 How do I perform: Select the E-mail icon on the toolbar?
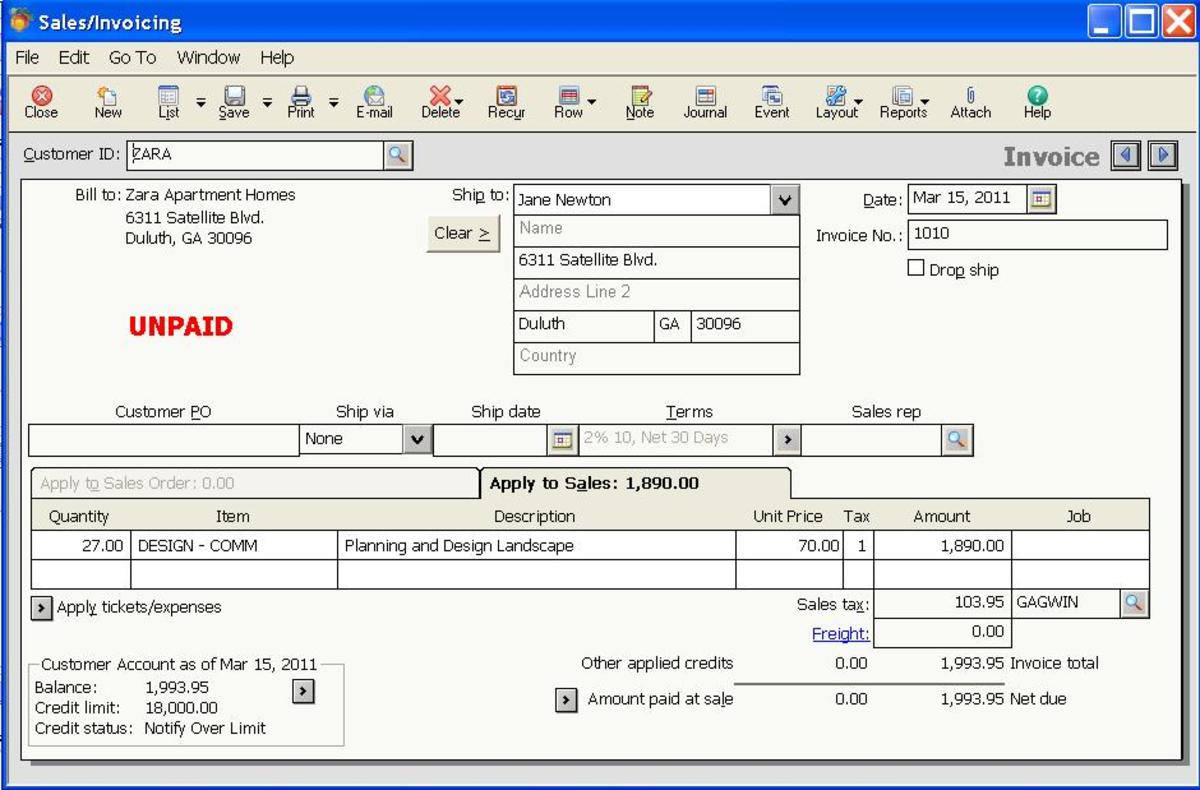coord(374,100)
